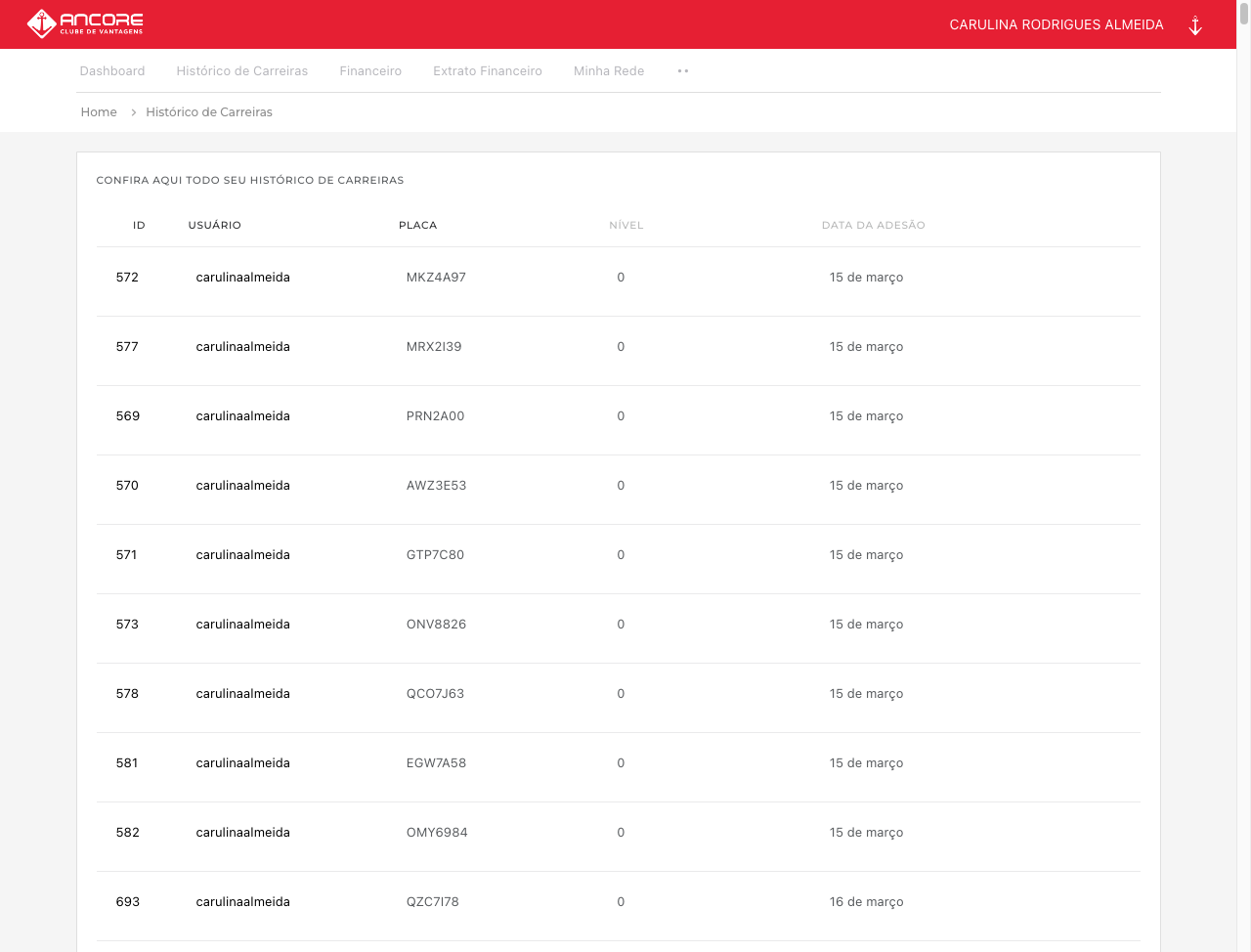Sort by the Nível column header
Viewport: 1251px width, 952px height.
pyautogui.click(x=625, y=226)
